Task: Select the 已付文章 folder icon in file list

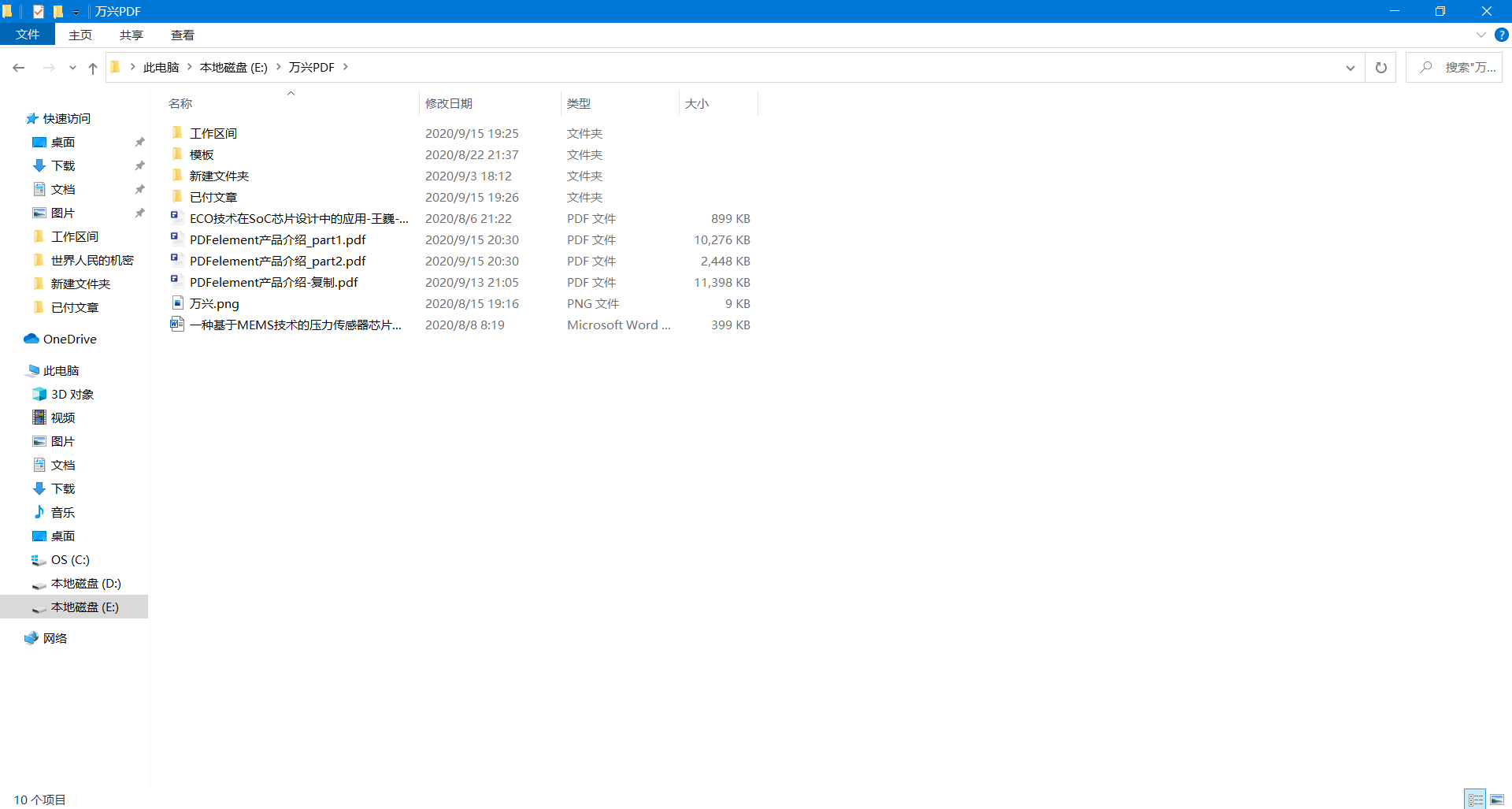Action: click(x=177, y=196)
